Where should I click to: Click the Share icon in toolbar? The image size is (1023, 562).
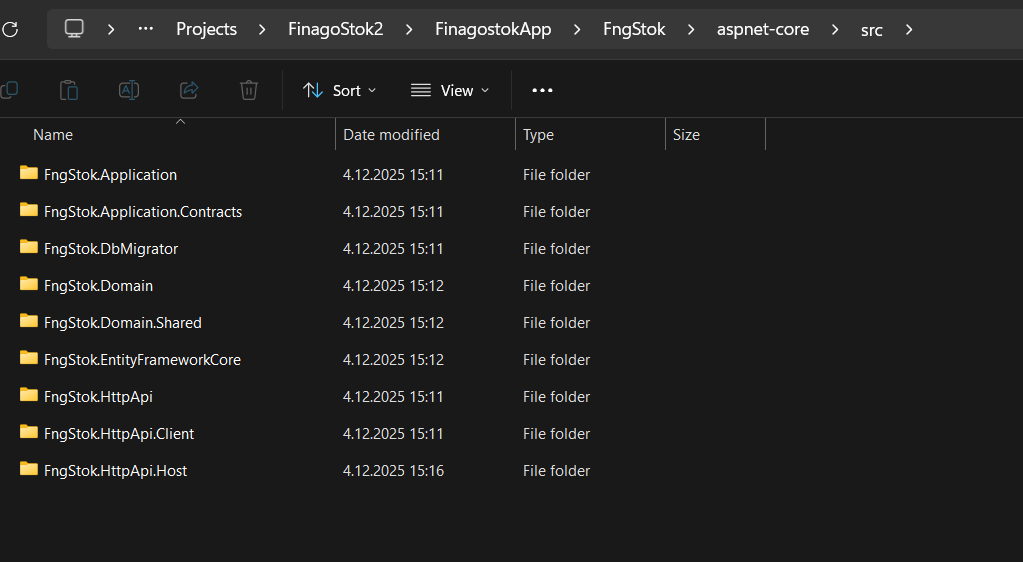(x=189, y=90)
